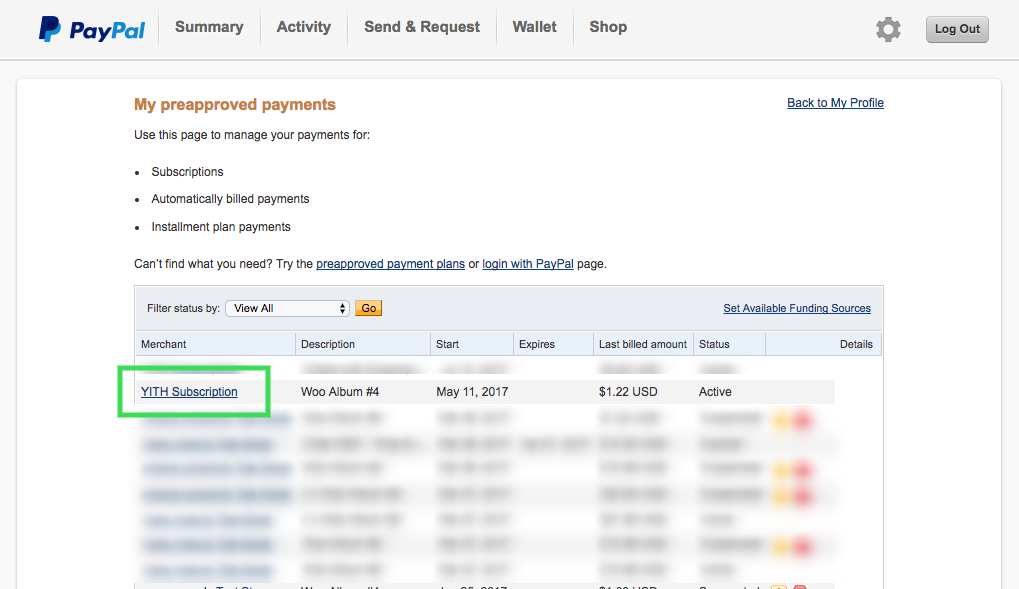
Task: Open Set Available Funding Sources link
Action: click(x=797, y=308)
